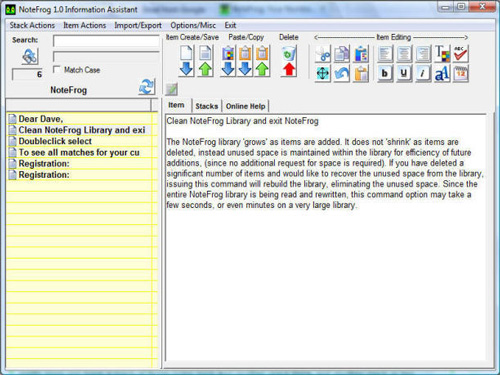Paste plain text clipboard in editing
Screen dimensions: 500x375
click(x=361, y=73)
